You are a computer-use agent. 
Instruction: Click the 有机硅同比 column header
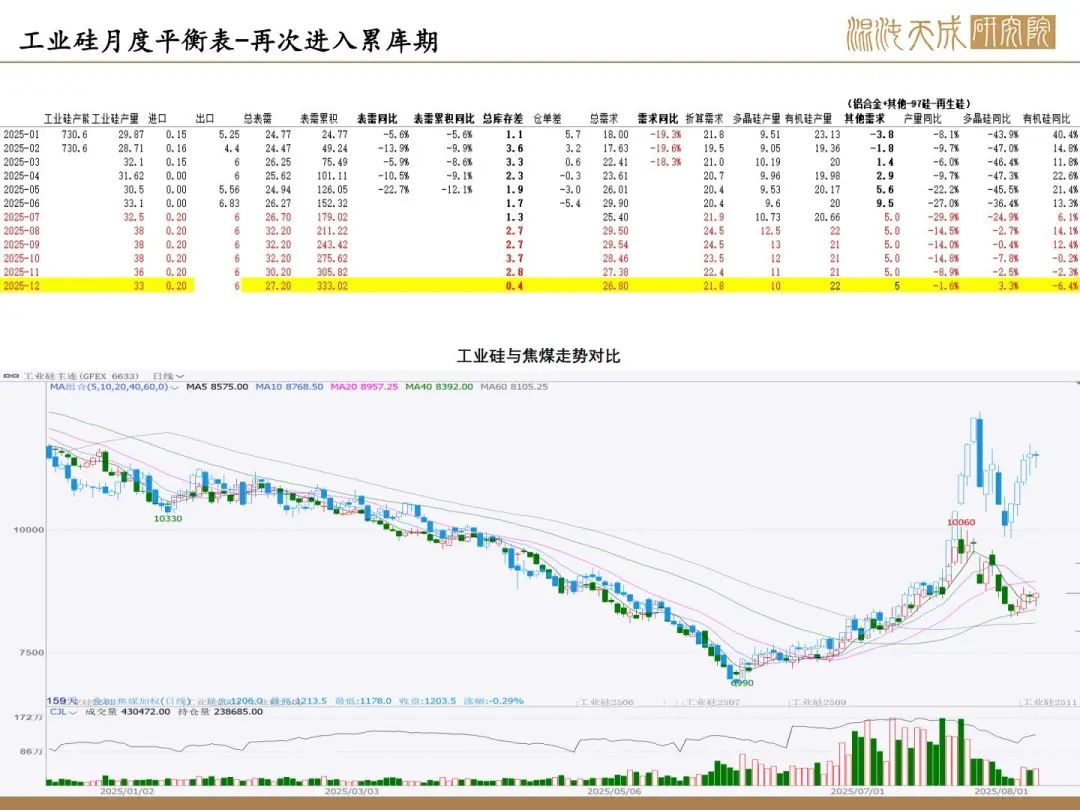tap(1047, 118)
